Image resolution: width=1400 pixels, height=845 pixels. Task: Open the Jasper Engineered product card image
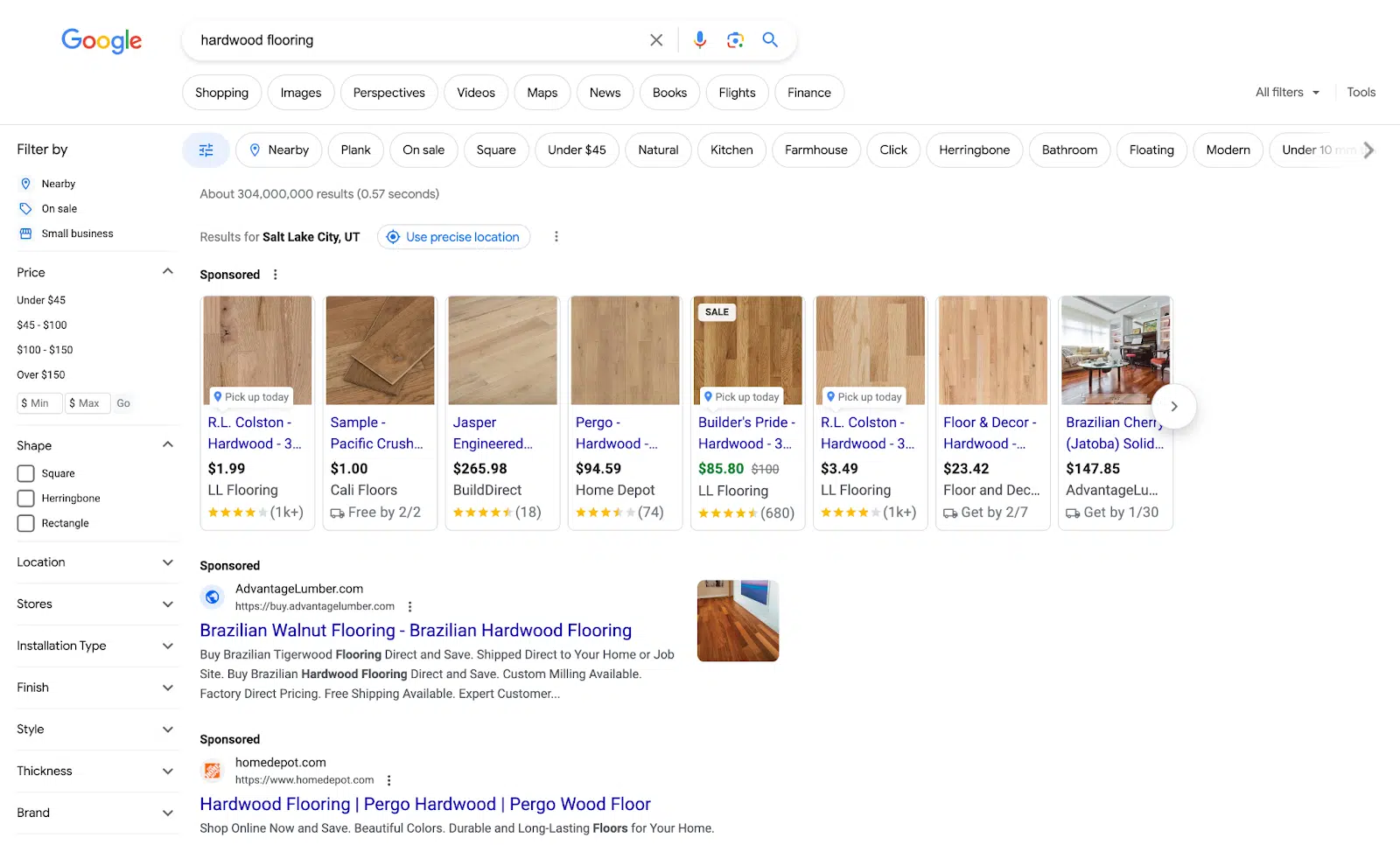click(503, 351)
